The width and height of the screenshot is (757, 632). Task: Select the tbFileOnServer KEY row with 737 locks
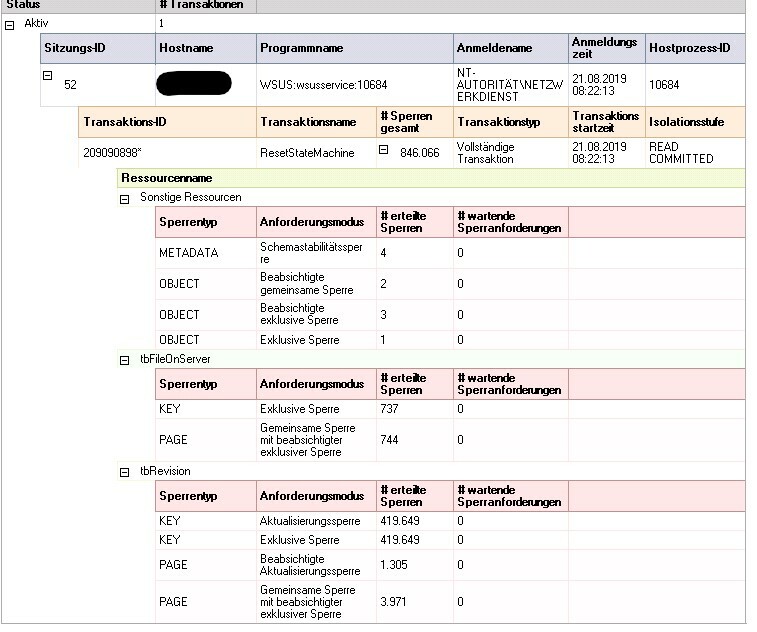coord(450,409)
